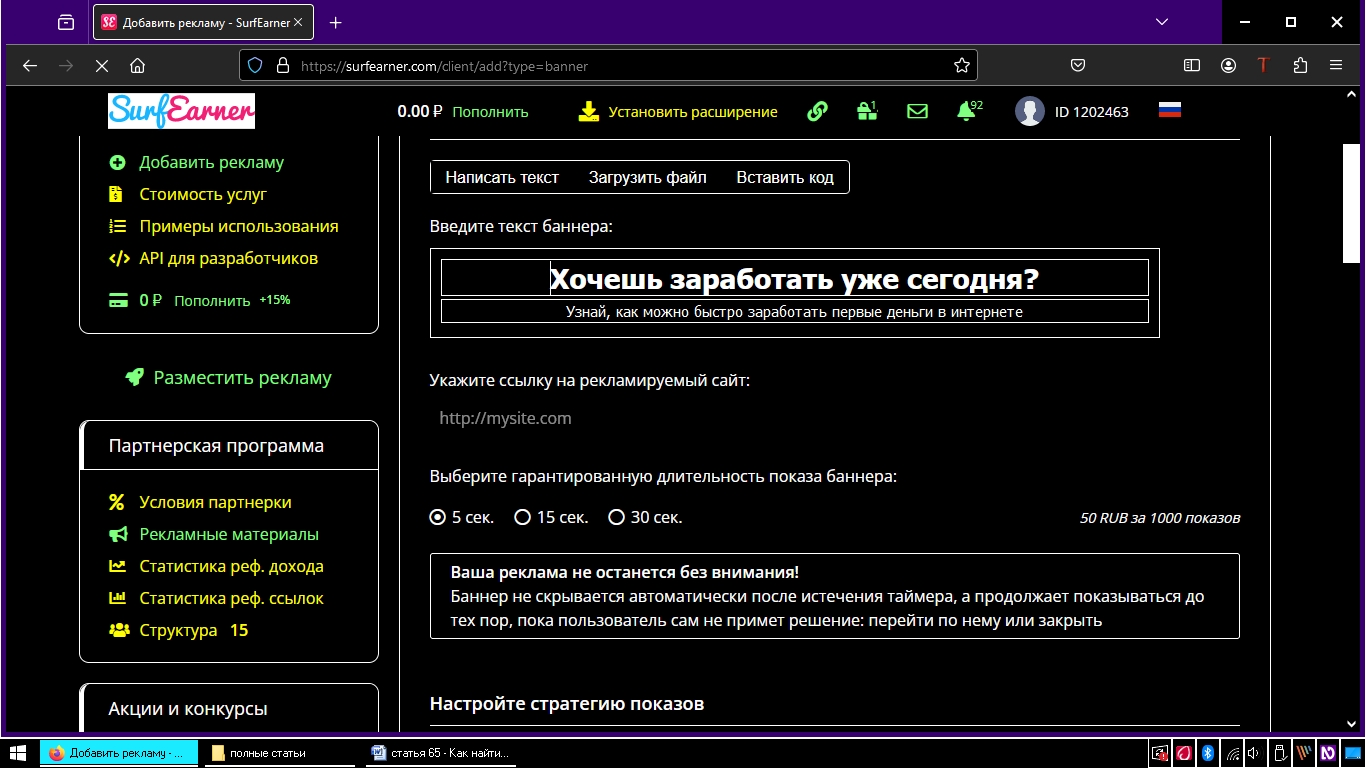Open the Firefox sidebar toggle icon
The height and width of the screenshot is (768, 1366).
click(1192, 65)
